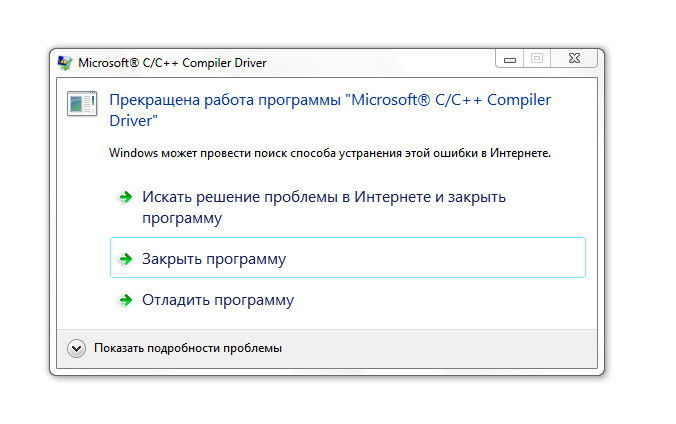The height and width of the screenshot is (424, 676).
Task: Click the word 'программу' under the search option
Action: 182,218
